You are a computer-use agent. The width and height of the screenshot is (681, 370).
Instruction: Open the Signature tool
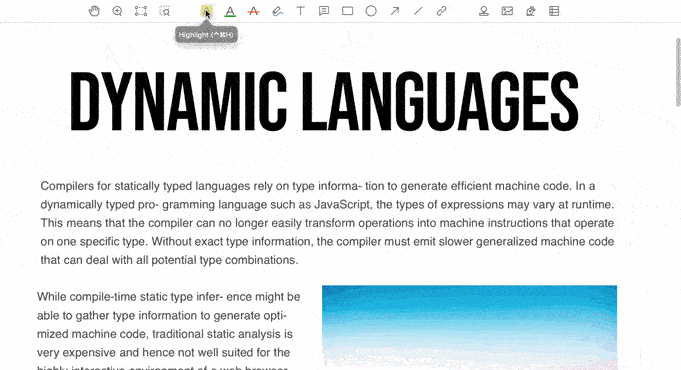531,11
